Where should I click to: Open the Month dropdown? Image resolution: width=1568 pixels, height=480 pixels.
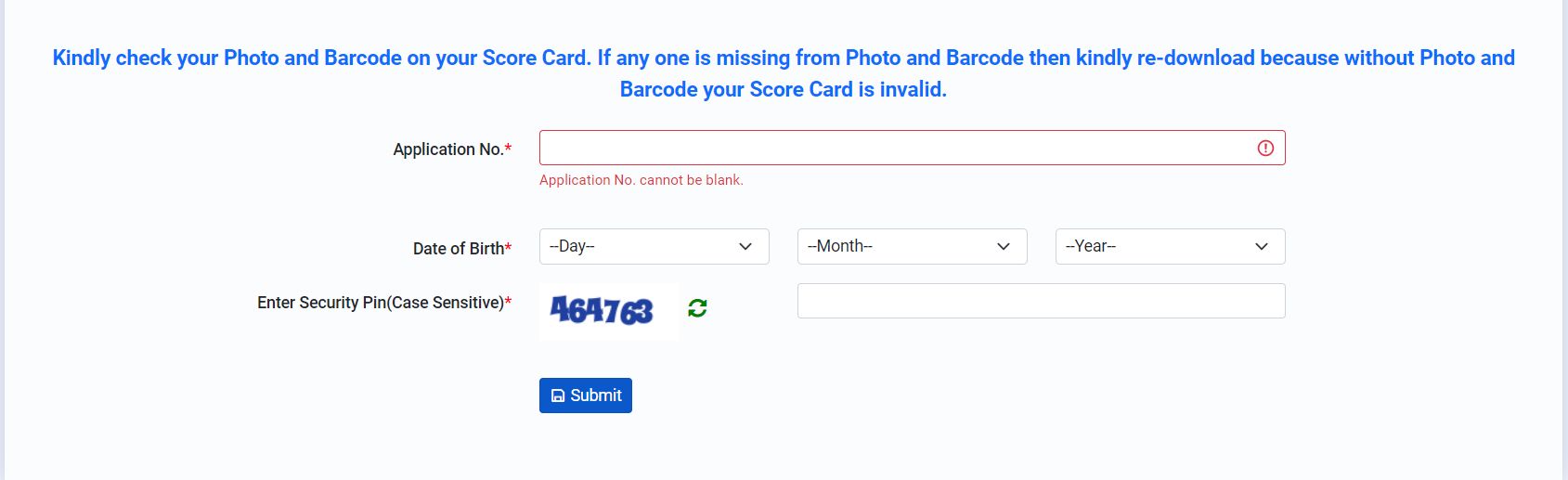[x=913, y=247]
